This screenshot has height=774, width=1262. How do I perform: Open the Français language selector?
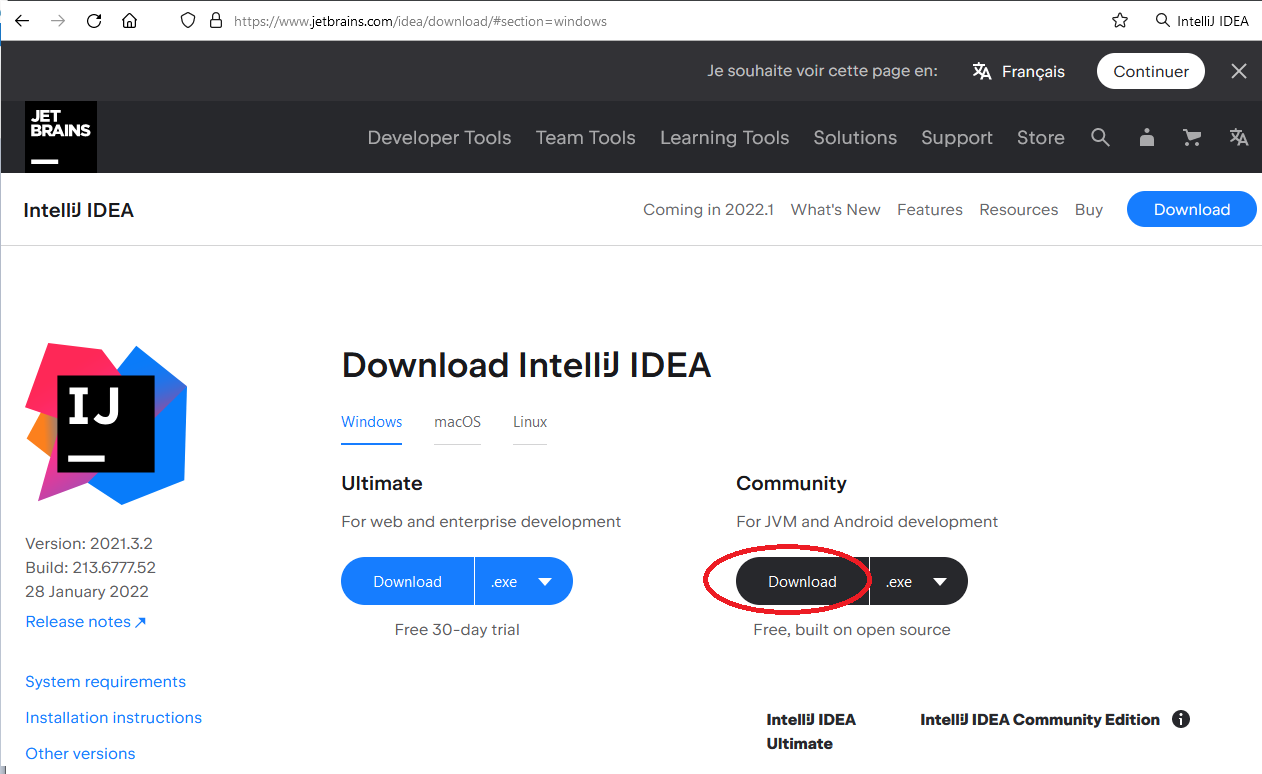pyautogui.click(x=1019, y=71)
